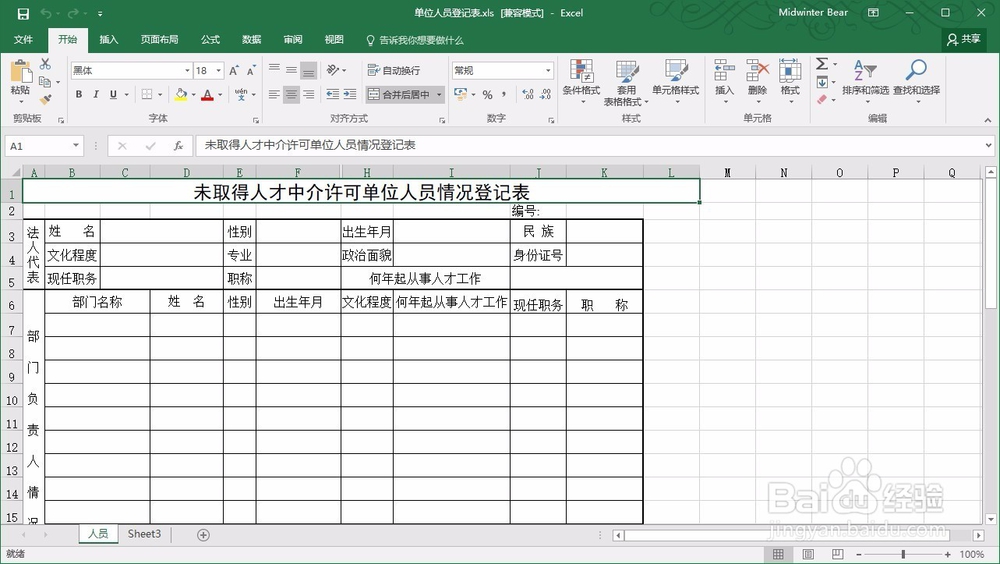Click Tell me what you want (告诉我你想要做什么)
The height and width of the screenshot is (564, 1000).
(x=415, y=40)
